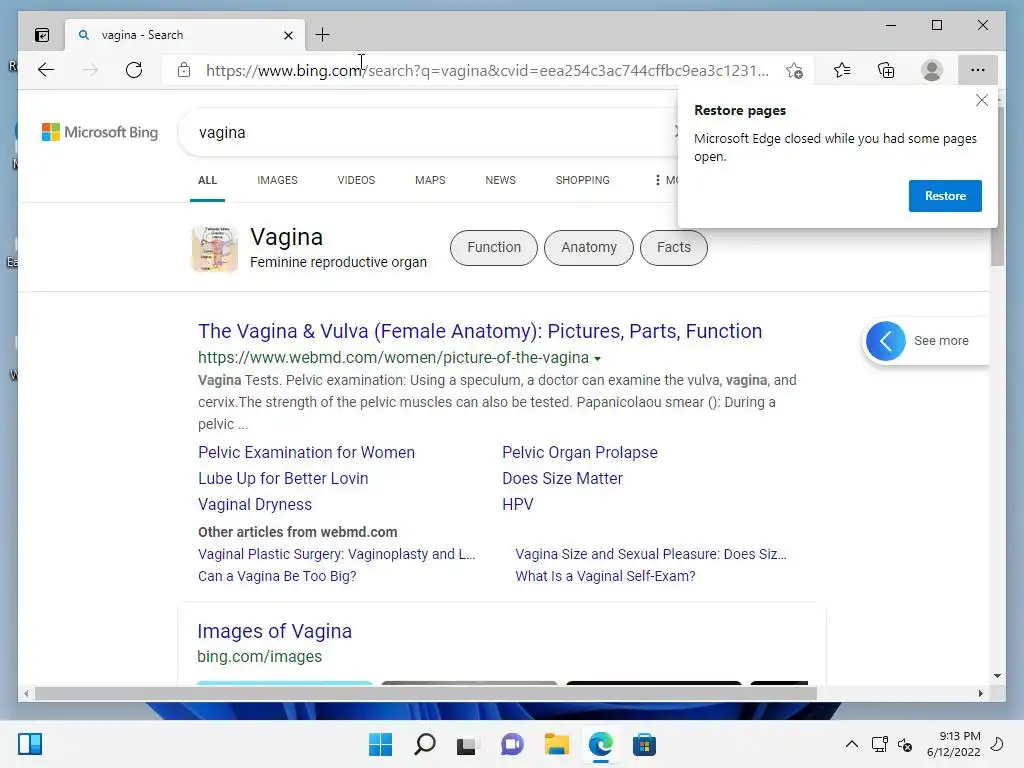The width and height of the screenshot is (1024, 768).
Task: Switch to the SHOPPING tab
Action: tap(583, 180)
